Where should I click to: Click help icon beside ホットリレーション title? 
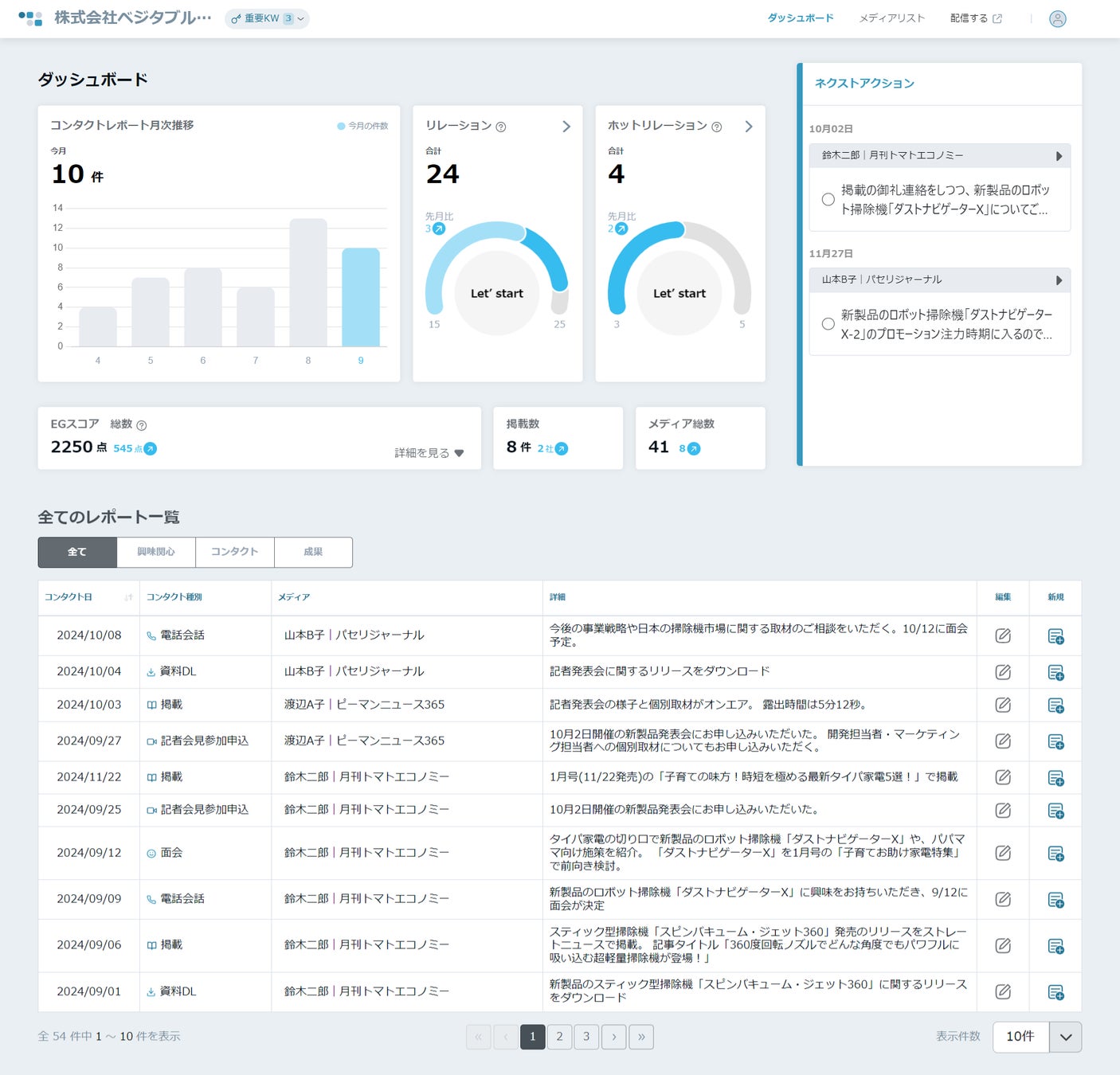click(x=716, y=127)
